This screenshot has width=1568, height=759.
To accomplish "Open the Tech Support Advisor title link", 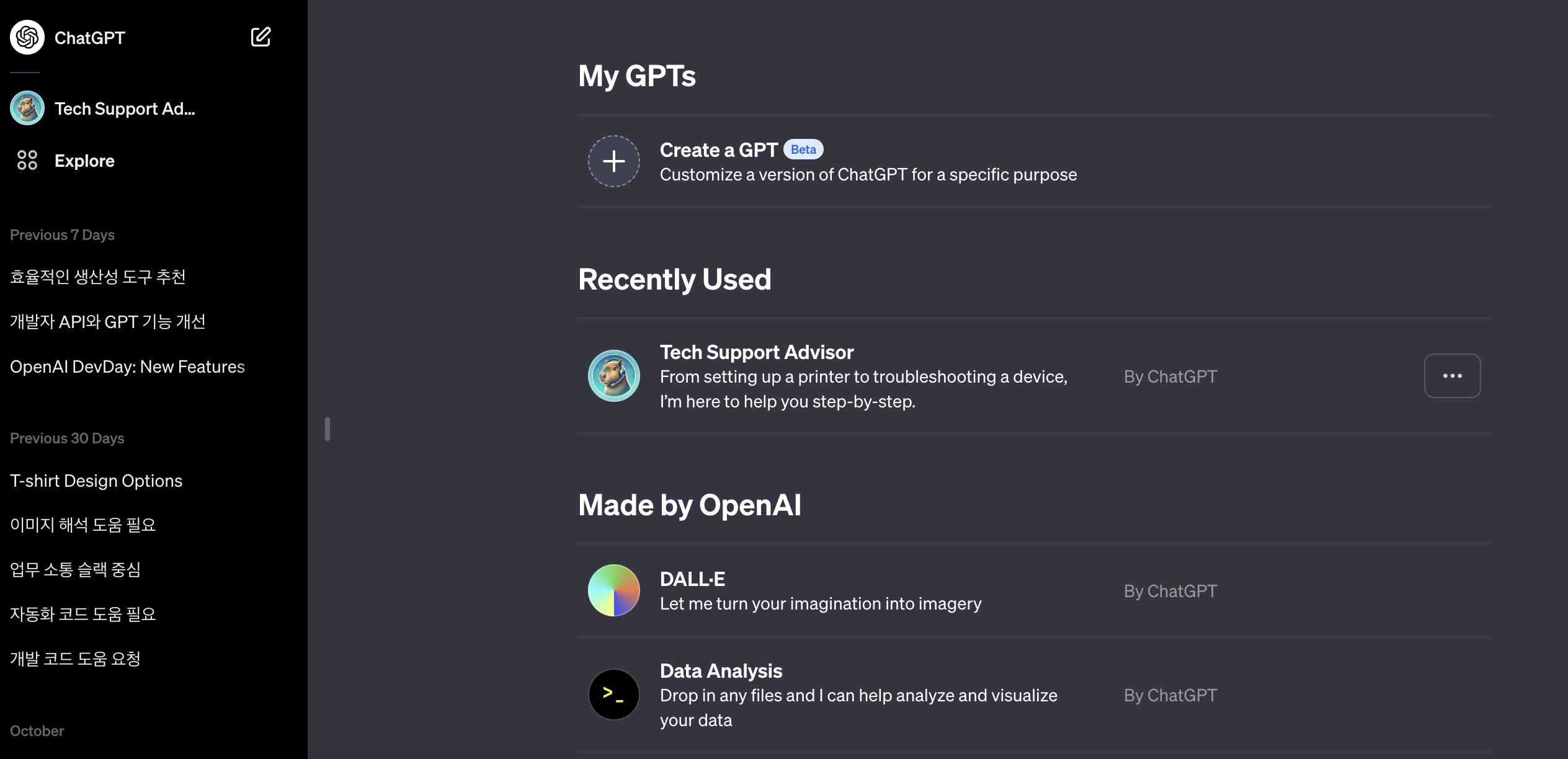I will coord(757,352).
